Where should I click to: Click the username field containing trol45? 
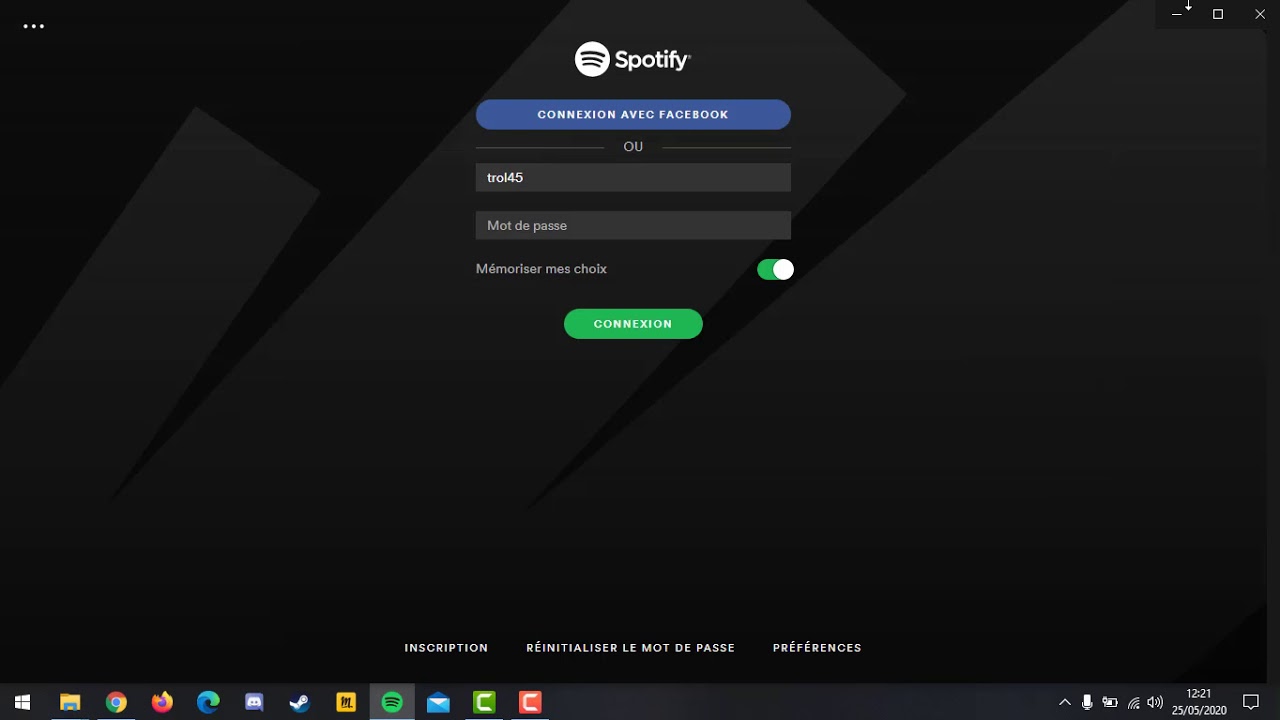tap(633, 177)
